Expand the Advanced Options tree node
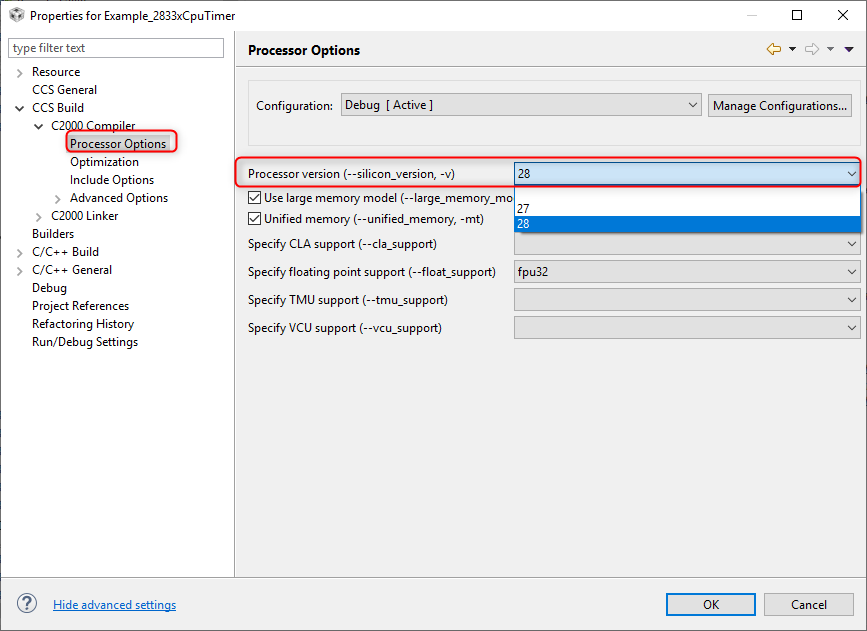The height and width of the screenshot is (631, 867). click(x=58, y=198)
